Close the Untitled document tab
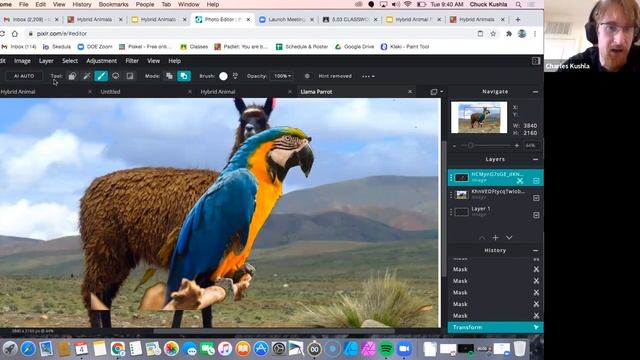640x360 pixels. point(190,92)
